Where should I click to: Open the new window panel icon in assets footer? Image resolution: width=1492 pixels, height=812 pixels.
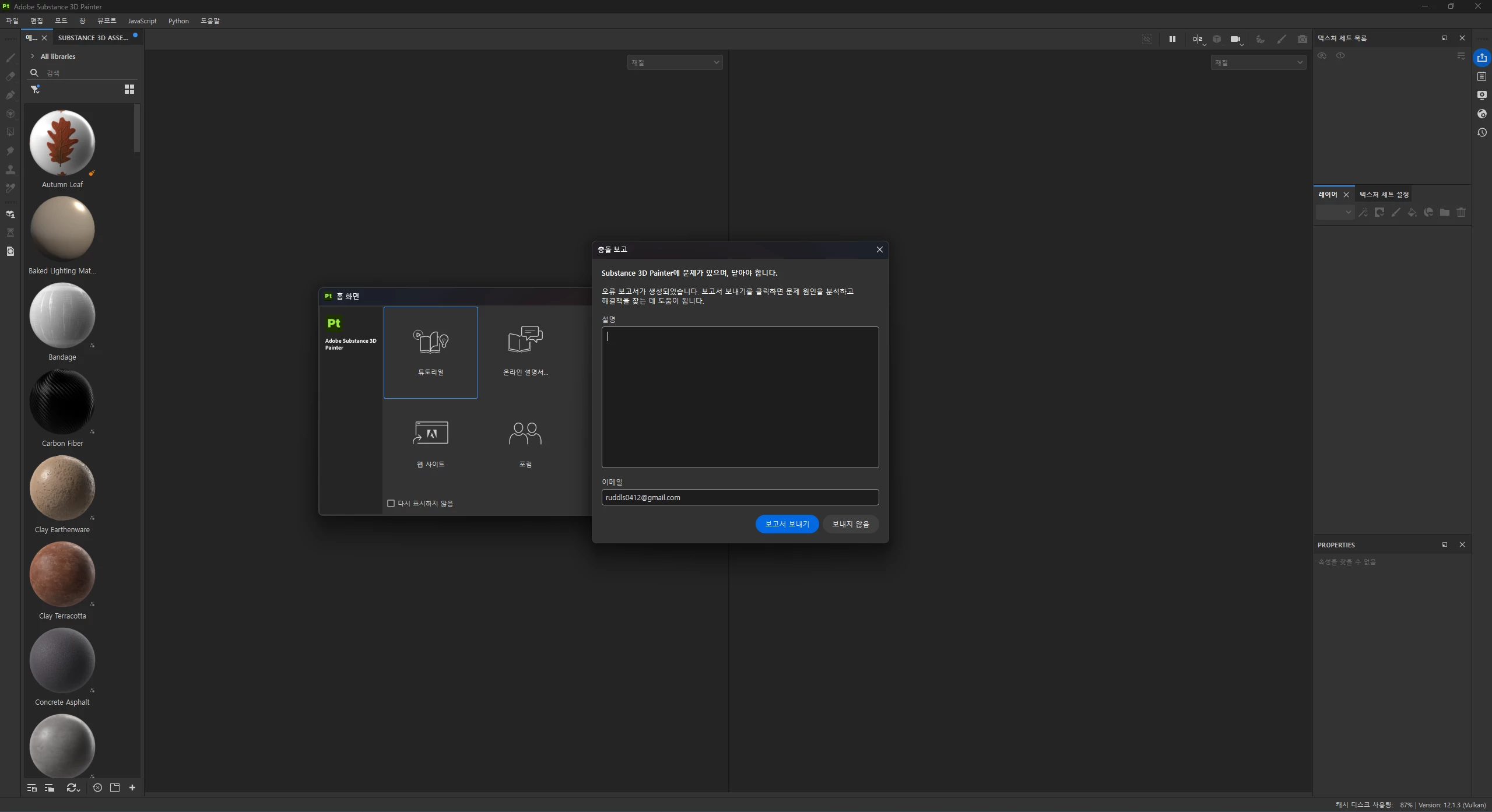pos(115,788)
